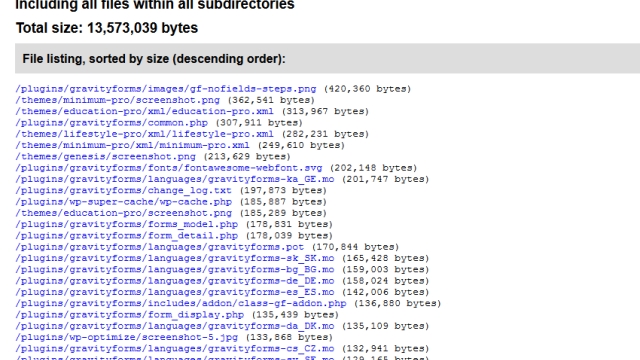Open gravityforms-sk_SK.mo link

(175, 258)
